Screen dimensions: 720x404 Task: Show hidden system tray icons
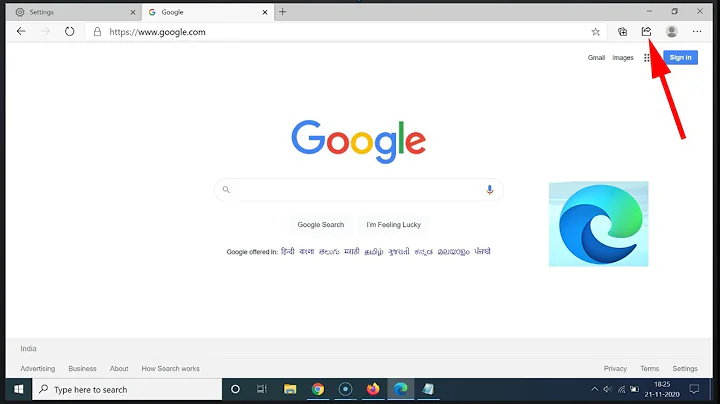594,389
